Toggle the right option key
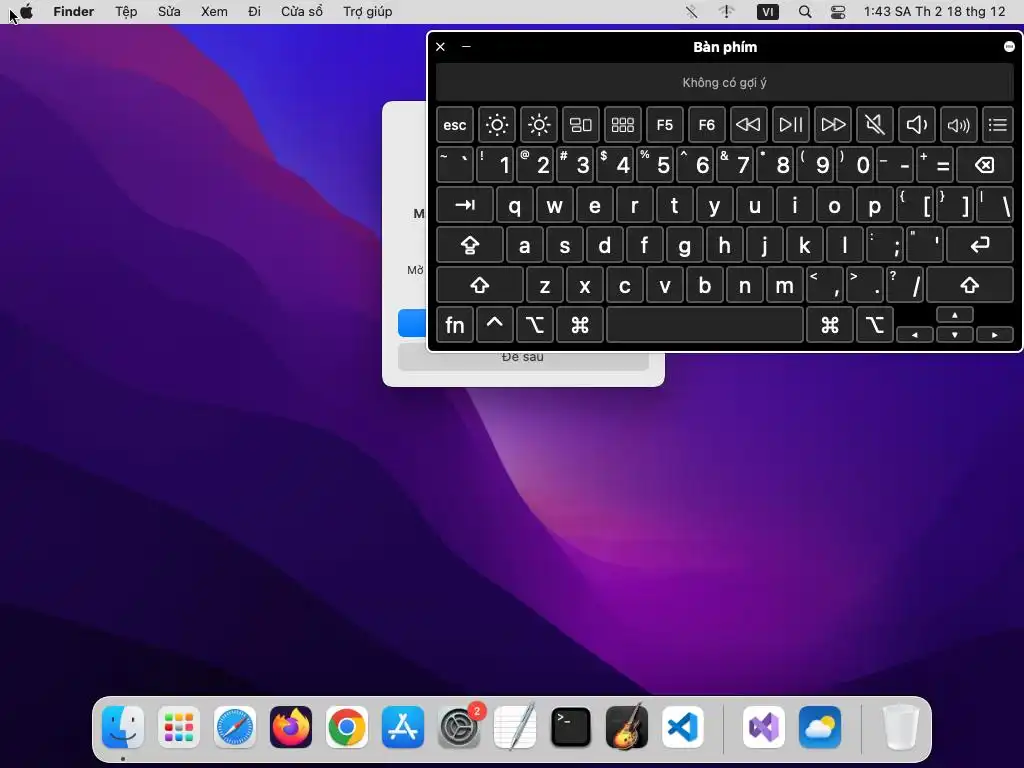 [875, 325]
